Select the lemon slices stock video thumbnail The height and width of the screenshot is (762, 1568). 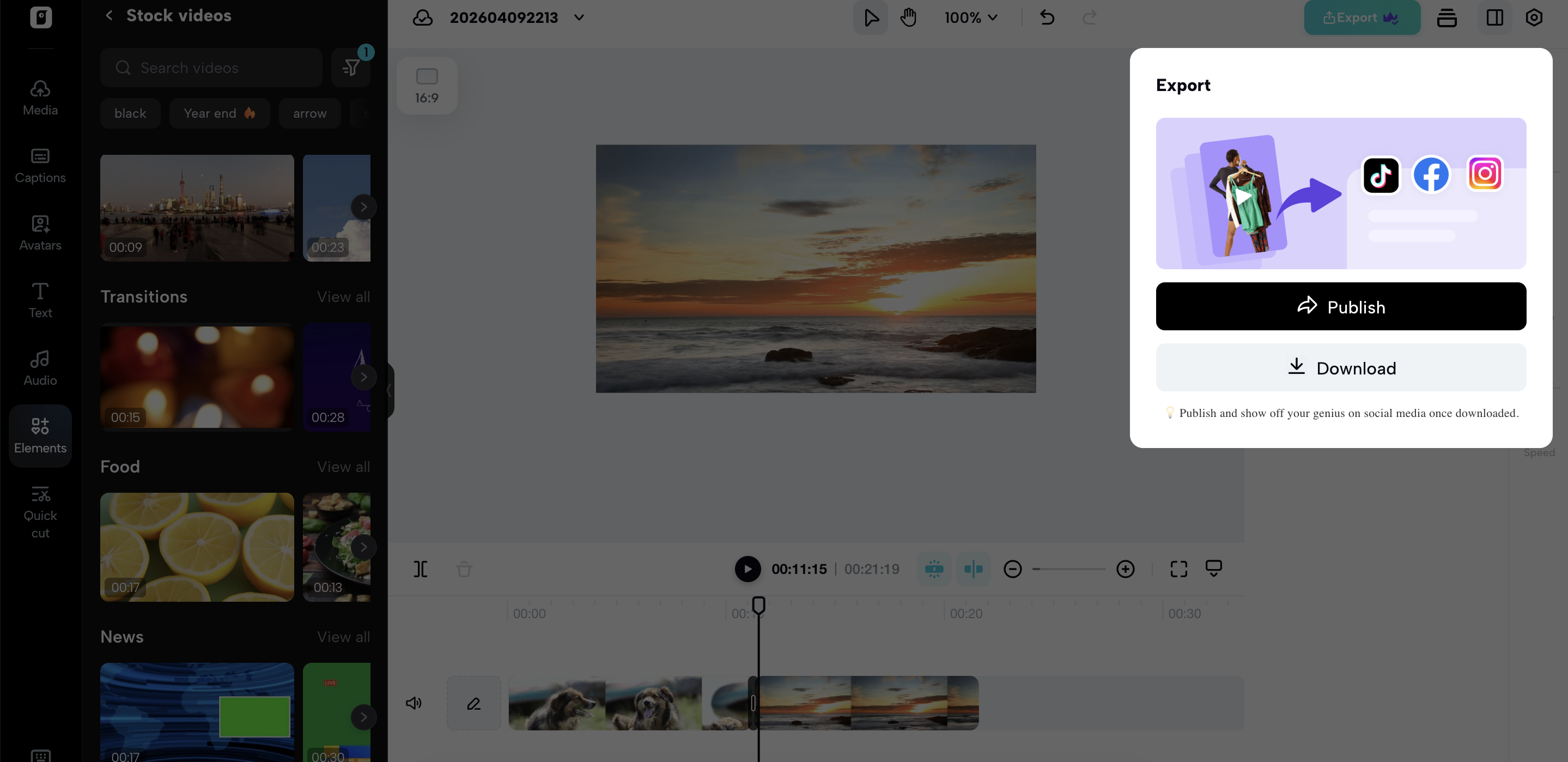pyautogui.click(x=197, y=547)
